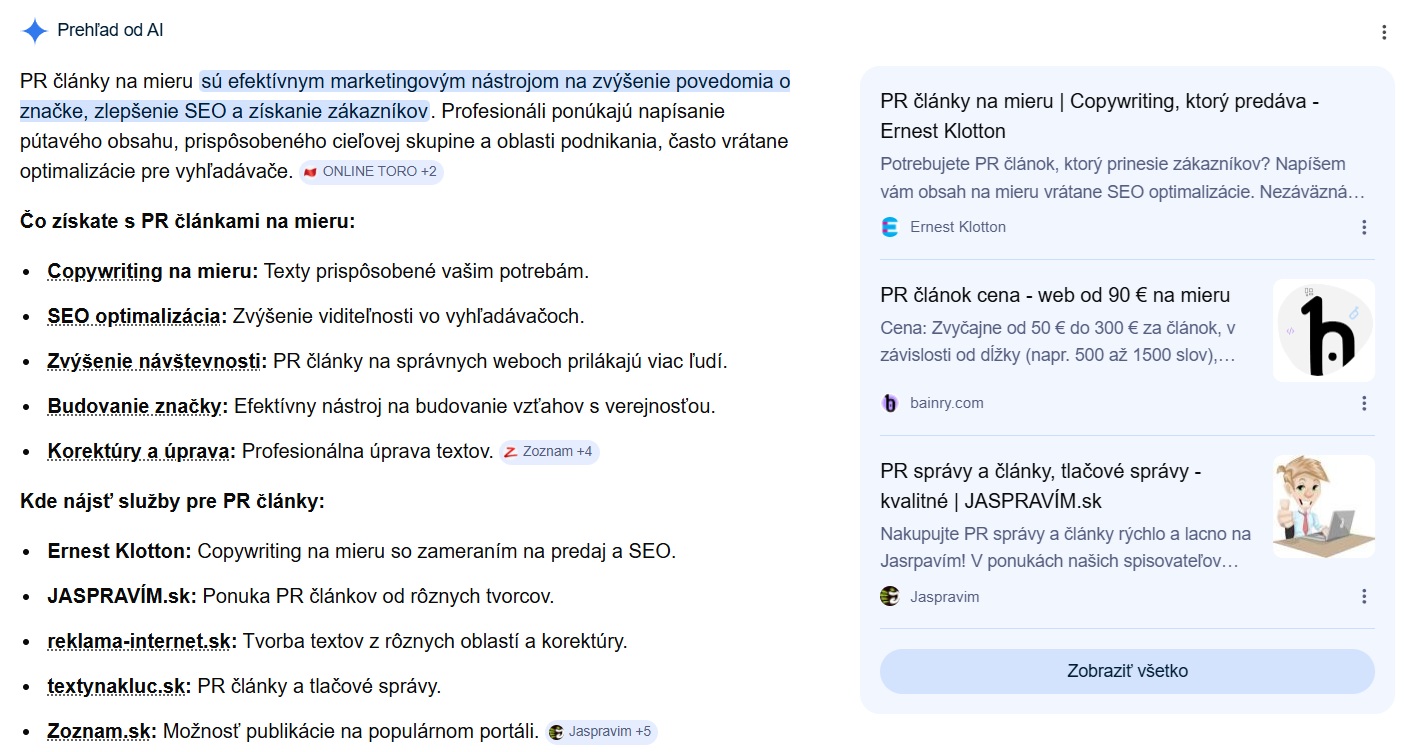Click the textynakluc.sk term
The width and height of the screenshot is (1404, 752).
pos(119,686)
